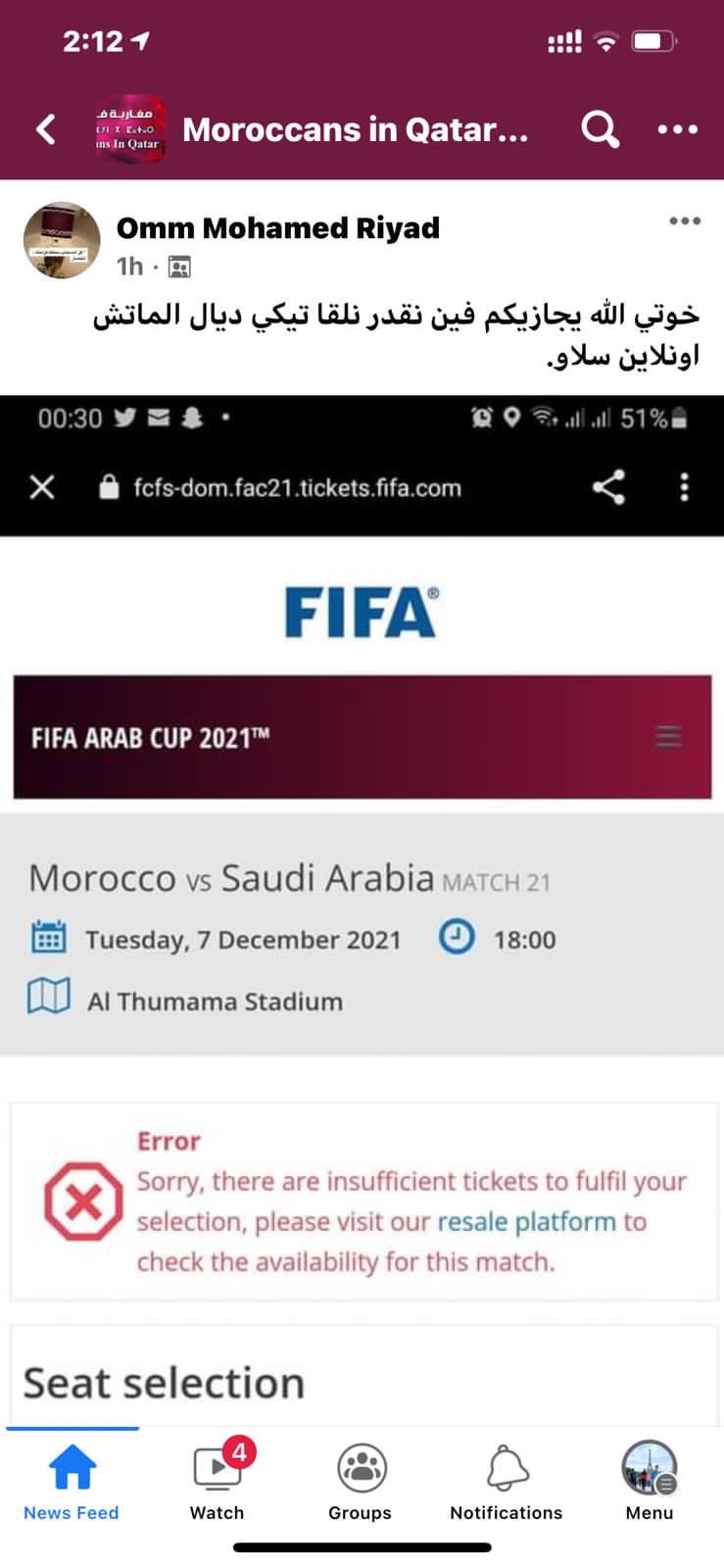Image resolution: width=724 pixels, height=1568 pixels.
Task: Open post options for Omm Mohamed Riyad
Action: tap(684, 221)
